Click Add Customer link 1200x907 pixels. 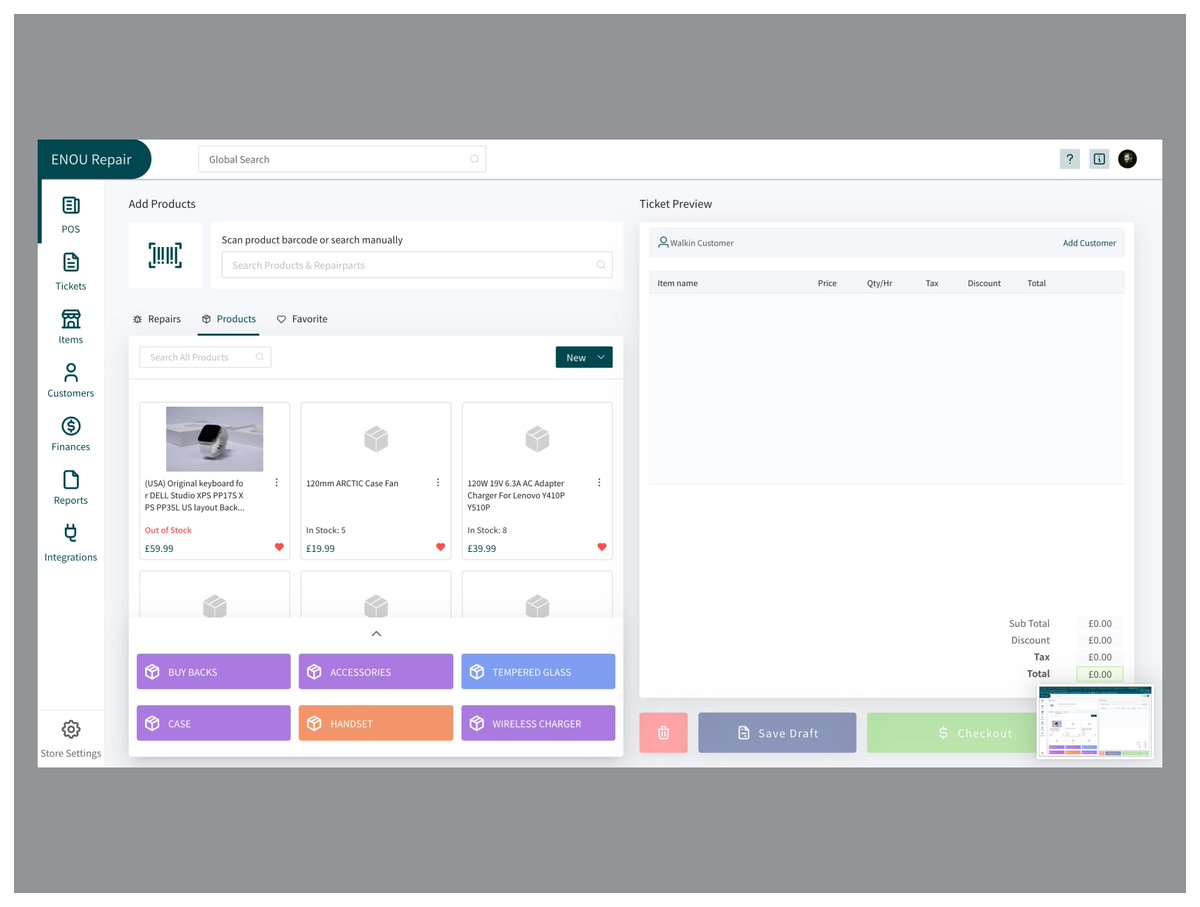[x=1089, y=243]
